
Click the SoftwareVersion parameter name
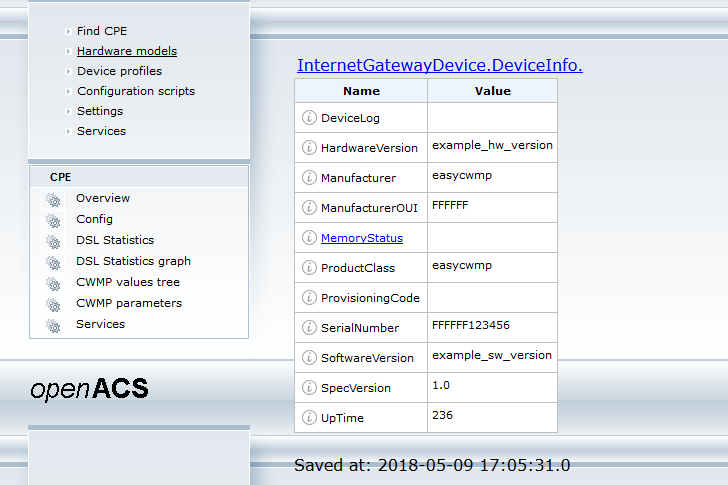[367, 358]
